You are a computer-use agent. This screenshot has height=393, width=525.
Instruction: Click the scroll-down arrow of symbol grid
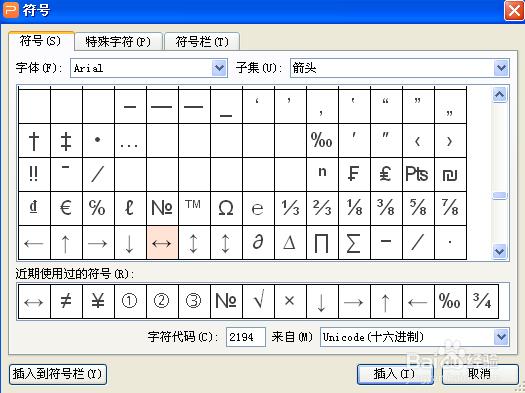pyautogui.click(x=500, y=251)
